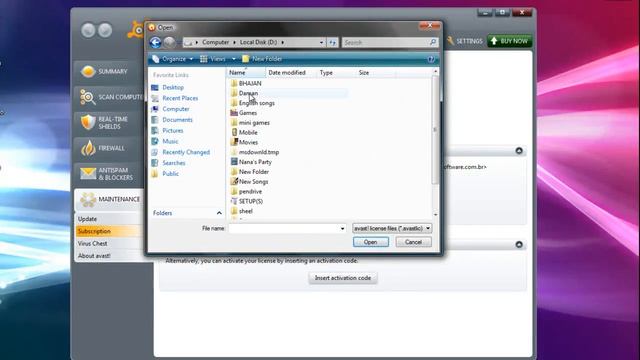This screenshot has height=360, width=640.
Task: Select Subscription under Maintenance in avast
Action: click(109, 231)
